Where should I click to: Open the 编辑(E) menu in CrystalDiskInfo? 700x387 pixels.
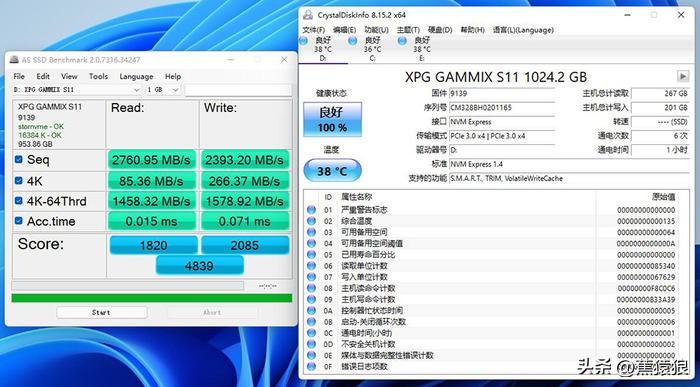tap(344, 30)
